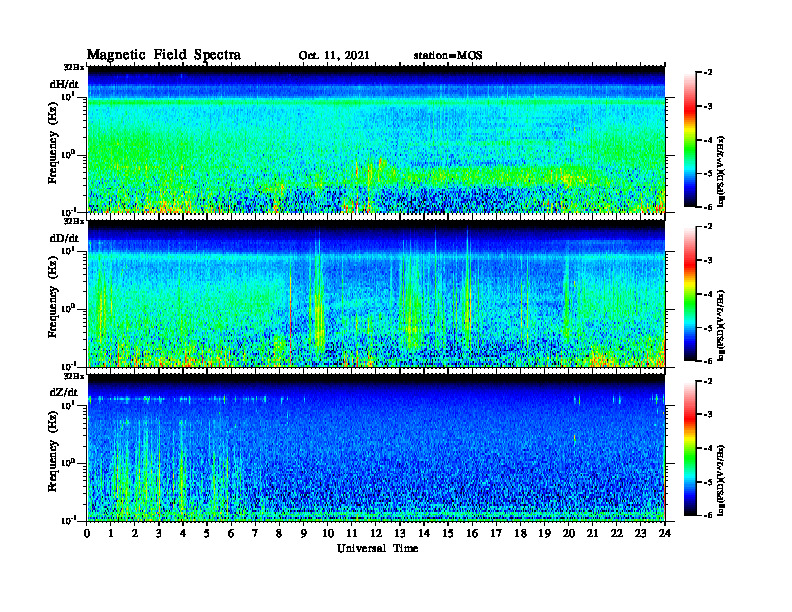Click hour tick label "4" on time axis
The image size is (792, 612).
pyautogui.click(x=183, y=534)
